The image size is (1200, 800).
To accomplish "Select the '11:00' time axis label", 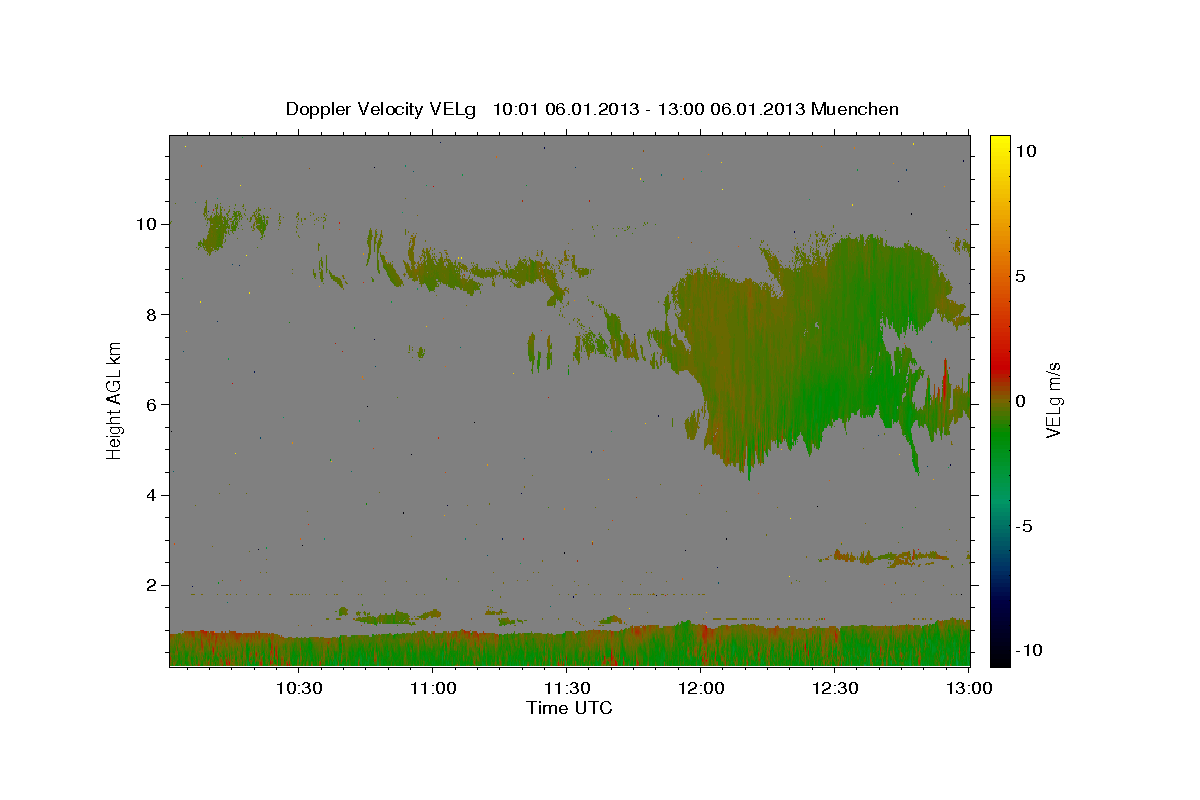I will (432, 688).
